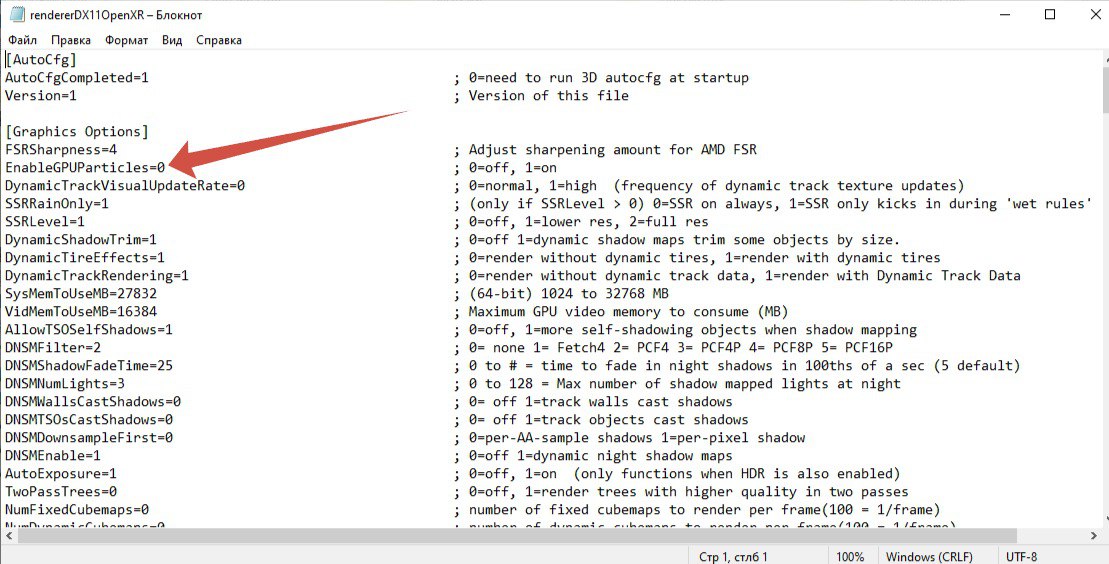Click the AutoCfgCompleted=1 line

point(76,78)
